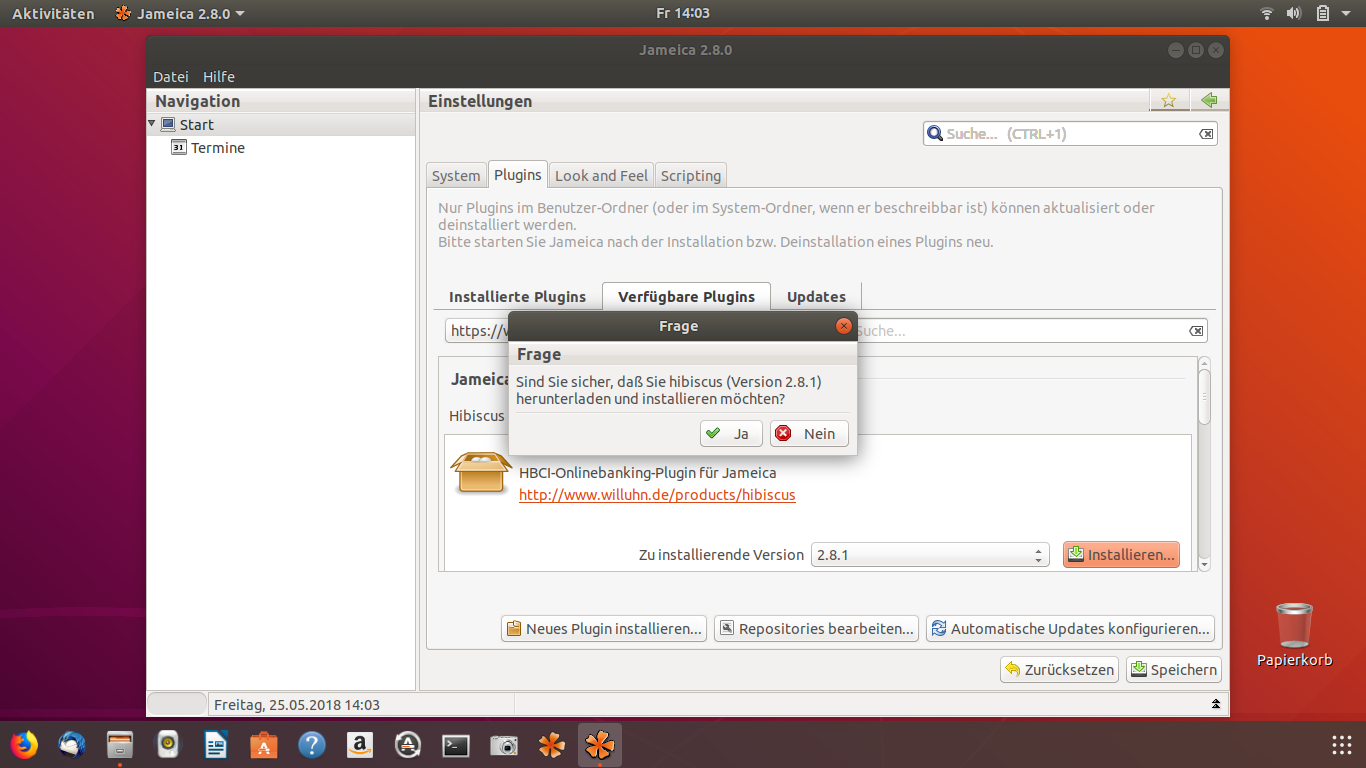Collapse the Start tree node
This screenshot has width=1366, height=768.
152,124
